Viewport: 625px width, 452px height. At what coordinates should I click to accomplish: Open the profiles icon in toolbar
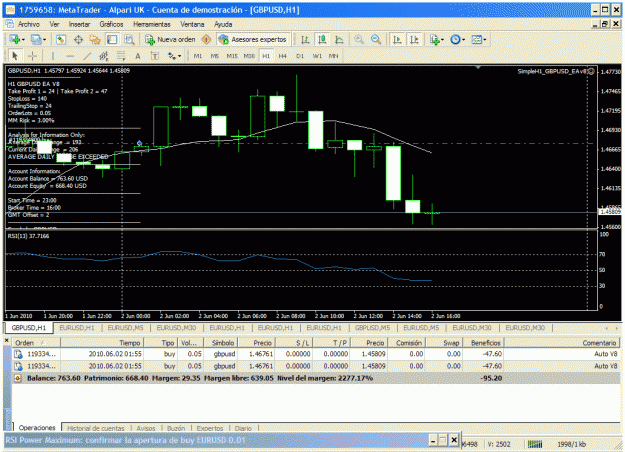click(38, 39)
